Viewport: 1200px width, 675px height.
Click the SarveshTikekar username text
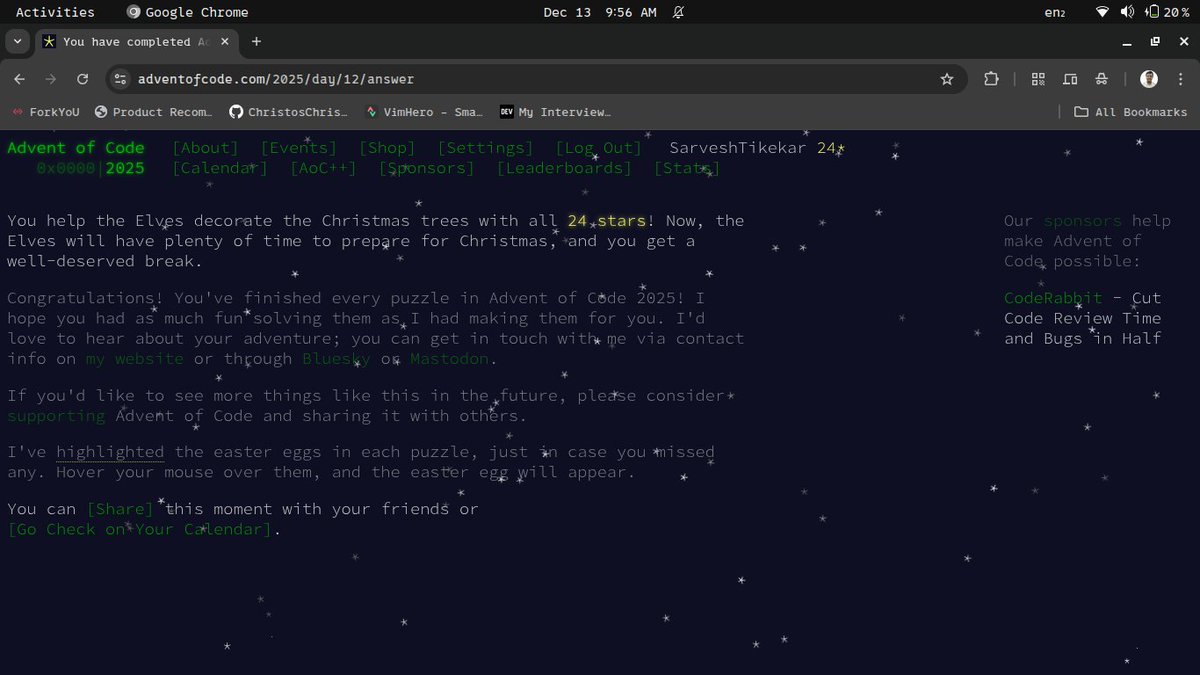pos(738,148)
